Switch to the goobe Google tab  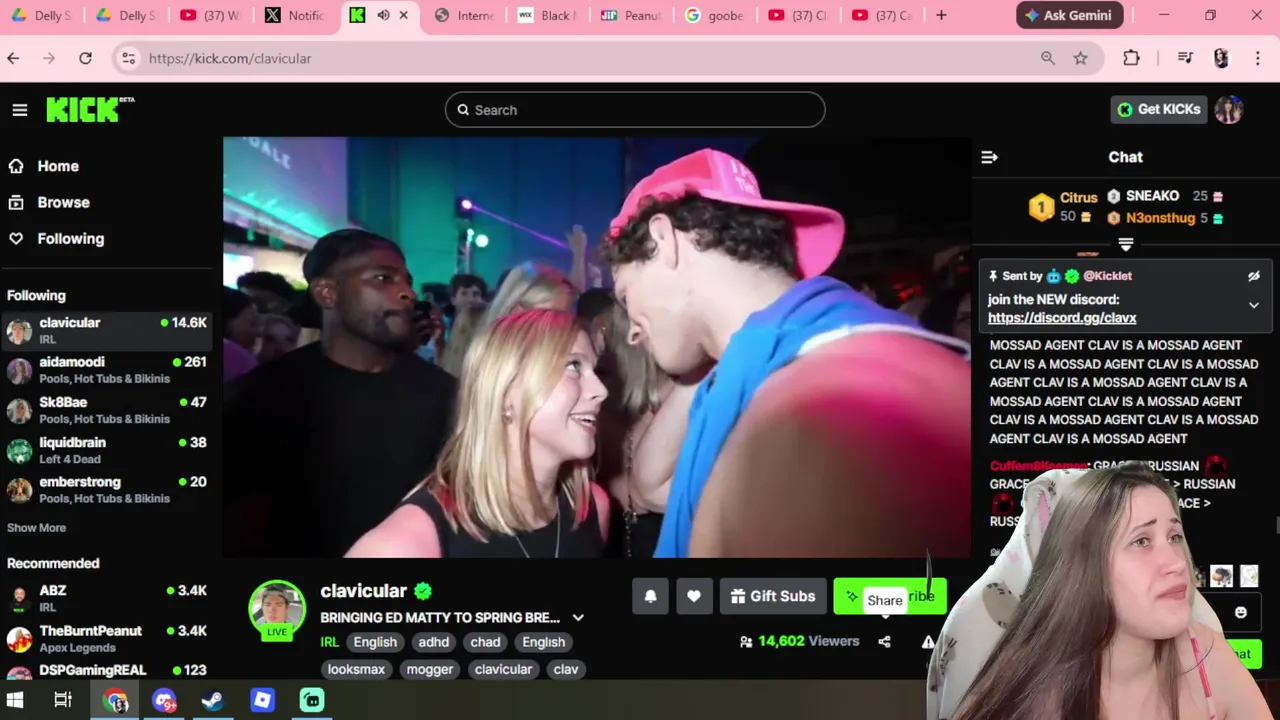(716, 15)
